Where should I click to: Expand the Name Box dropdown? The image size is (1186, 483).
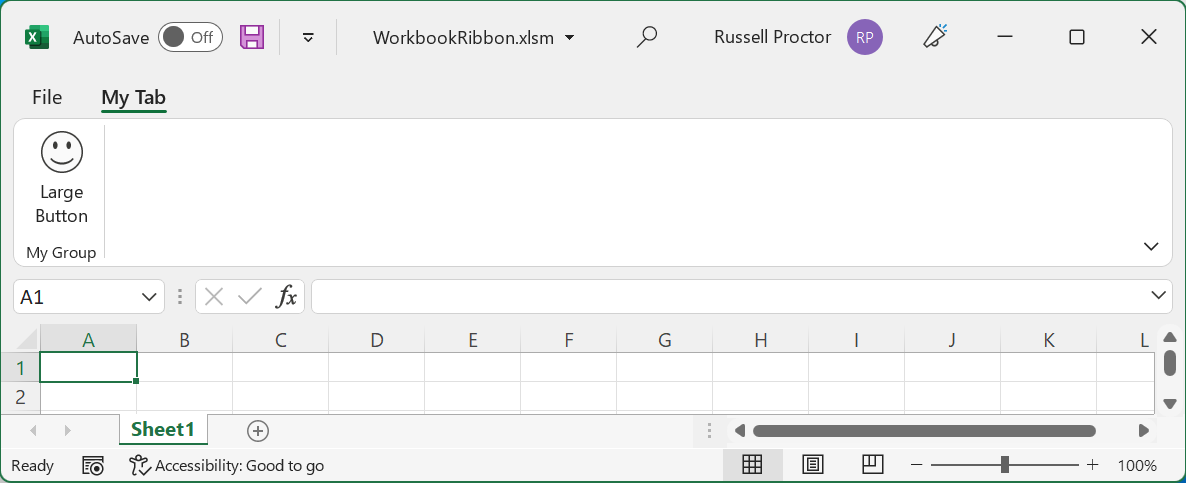click(x=149, y=297)
